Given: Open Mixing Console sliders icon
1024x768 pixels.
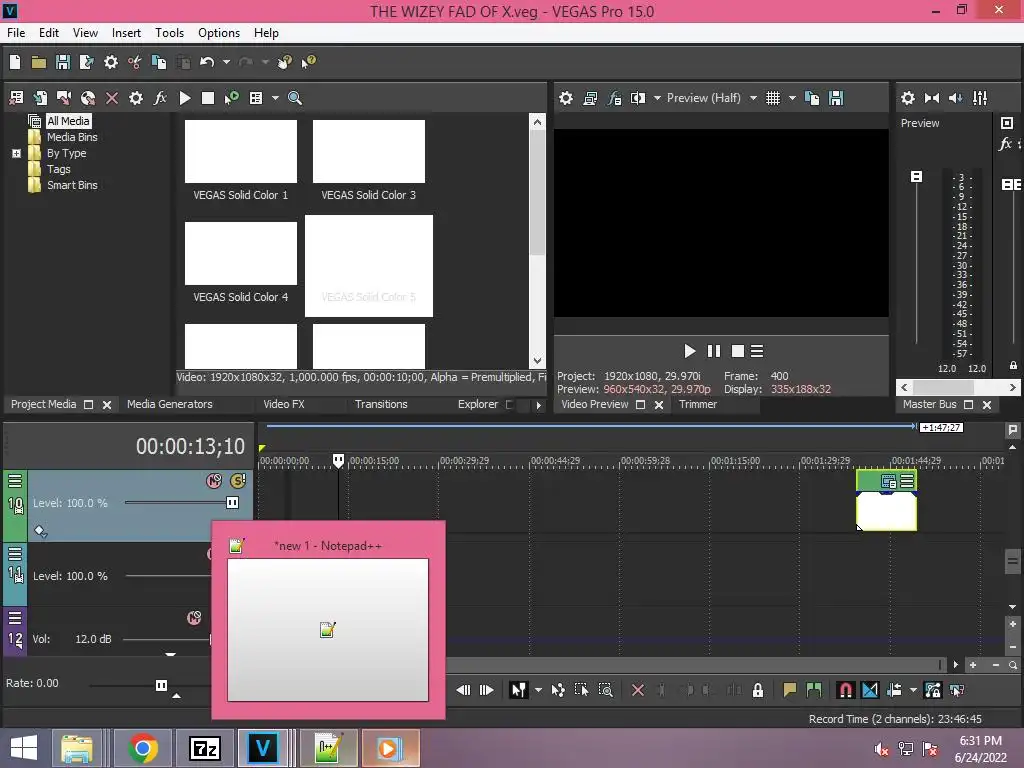Looking at the screenshot, I should click(980, 98).
